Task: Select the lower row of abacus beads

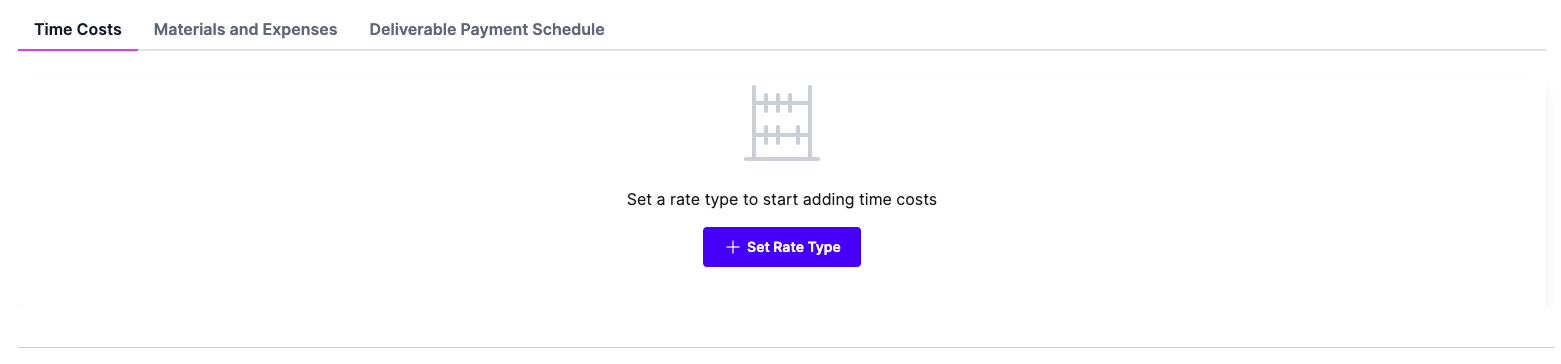Action: [x=779, y=134]
